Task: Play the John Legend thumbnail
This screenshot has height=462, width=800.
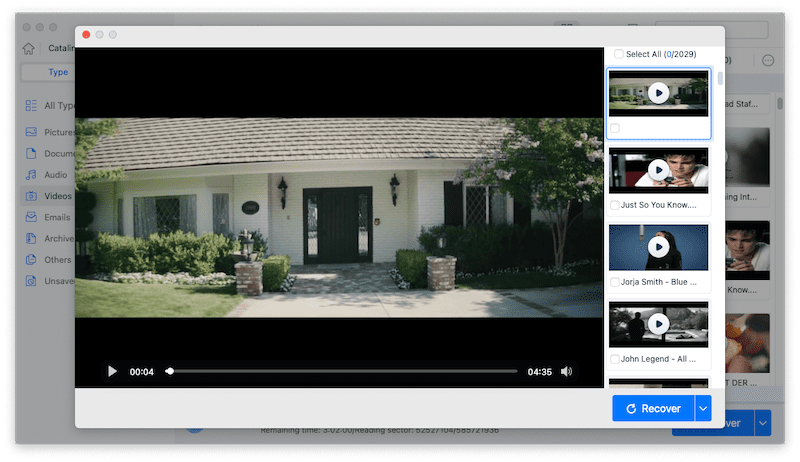Action: pos(659,324)
